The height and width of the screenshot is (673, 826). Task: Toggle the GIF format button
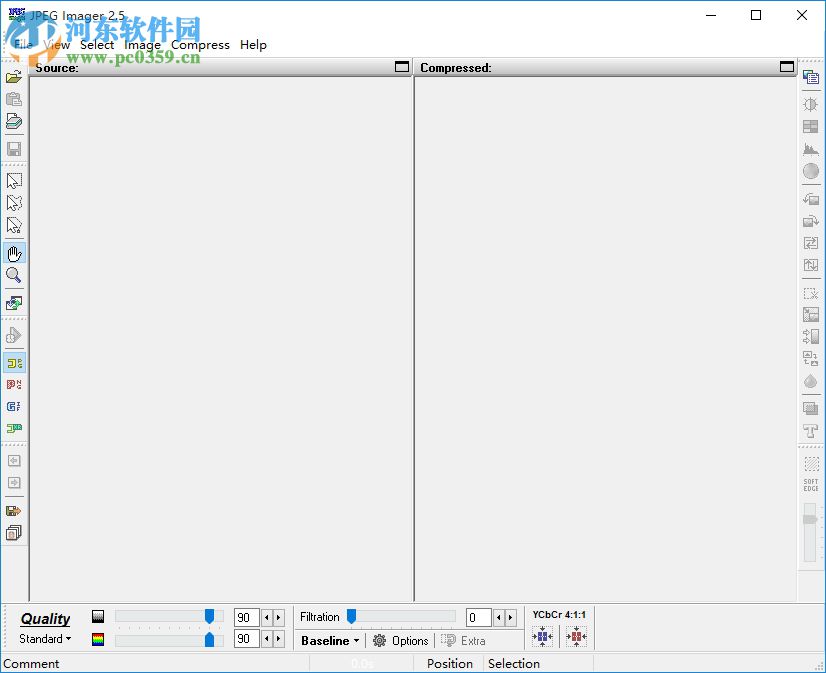pos(14,407)
